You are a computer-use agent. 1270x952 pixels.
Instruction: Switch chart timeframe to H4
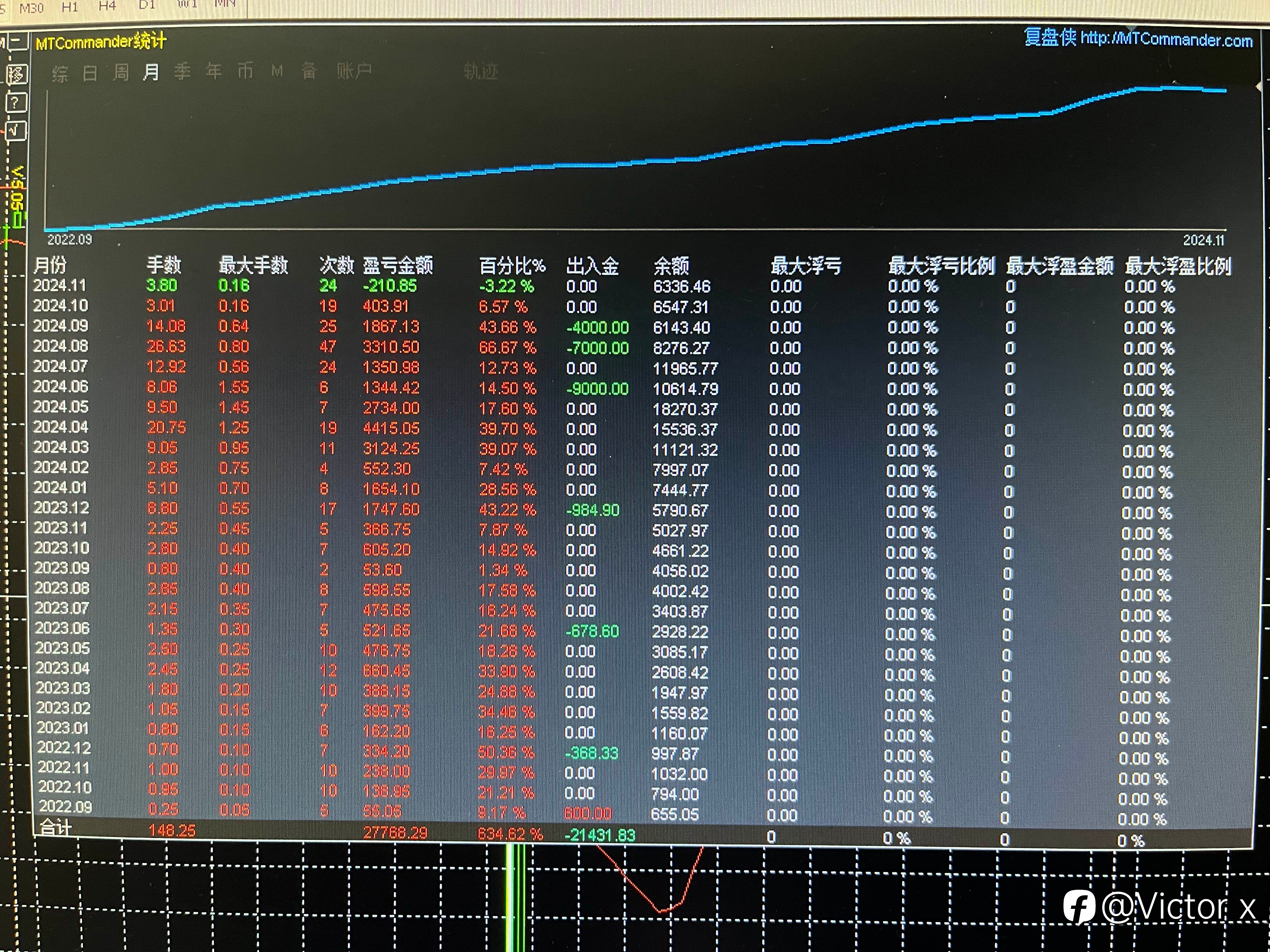107,6
